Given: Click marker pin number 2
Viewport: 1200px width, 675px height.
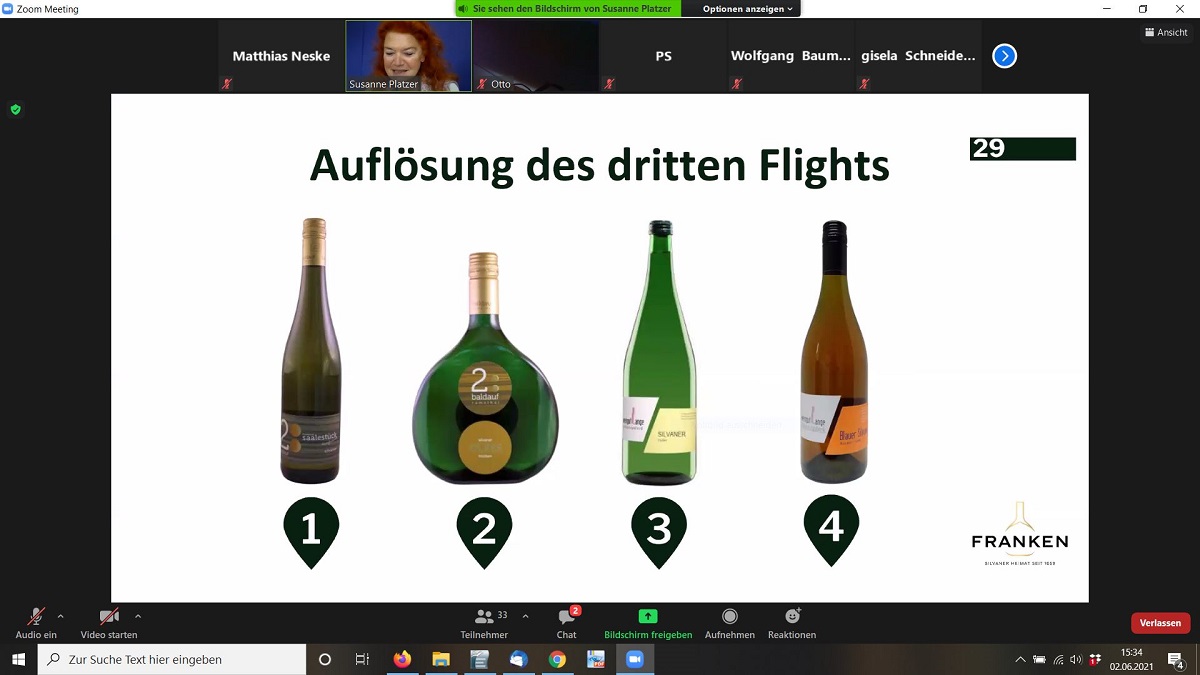Looking at the screenshot, I should [x=485, y=532].
